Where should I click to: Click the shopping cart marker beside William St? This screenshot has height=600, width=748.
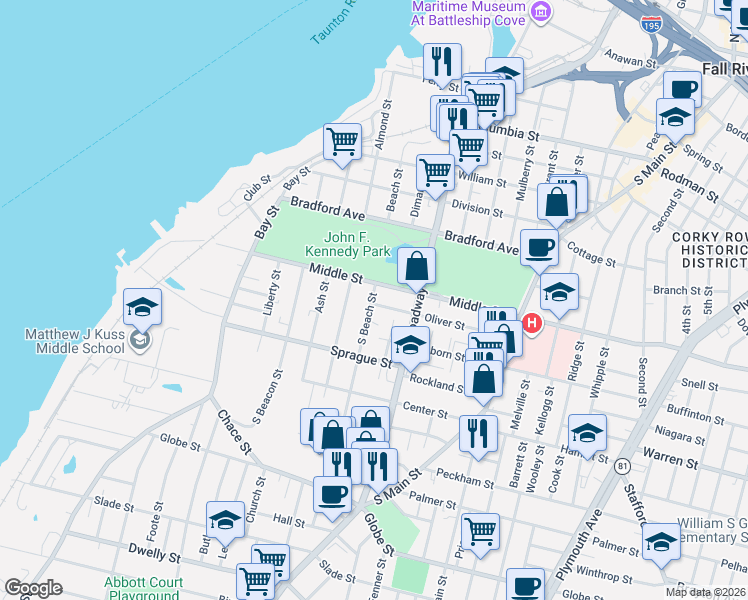point(435,173)
